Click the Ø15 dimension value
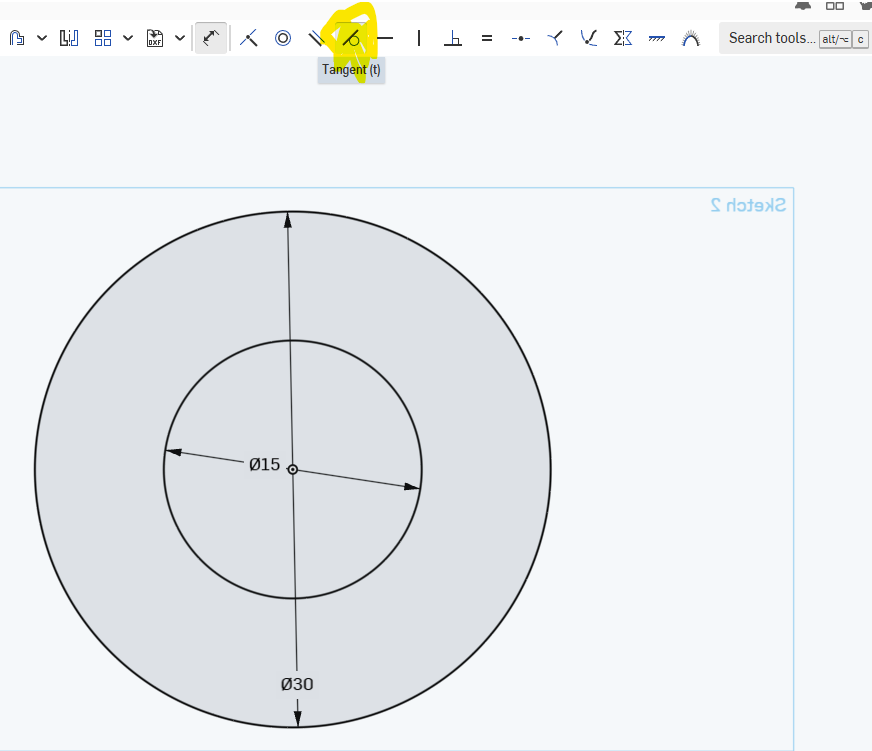The height and width of the screenshot is (751, 872). click(265, 464)
